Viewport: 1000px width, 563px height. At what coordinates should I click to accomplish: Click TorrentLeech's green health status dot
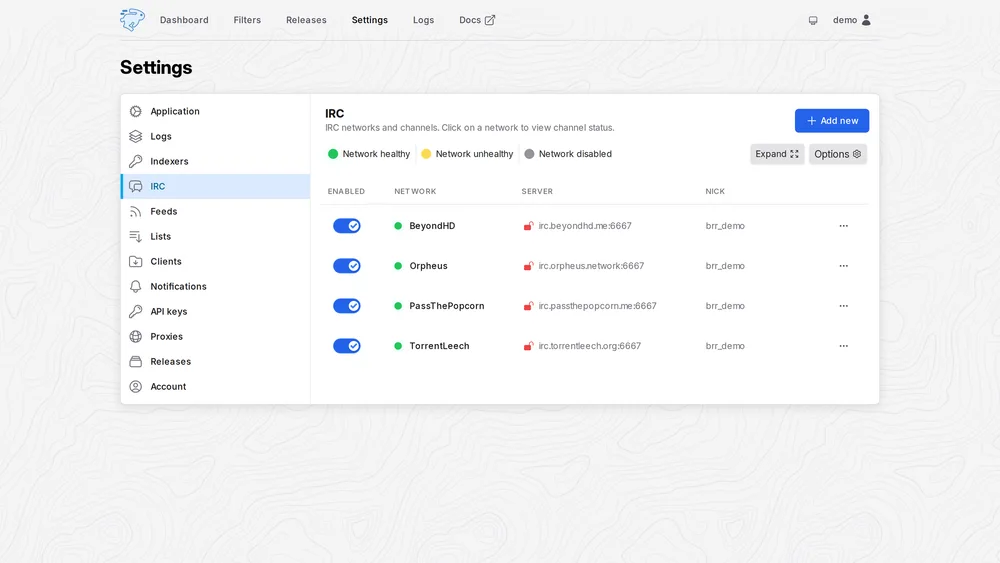(398, 346)
